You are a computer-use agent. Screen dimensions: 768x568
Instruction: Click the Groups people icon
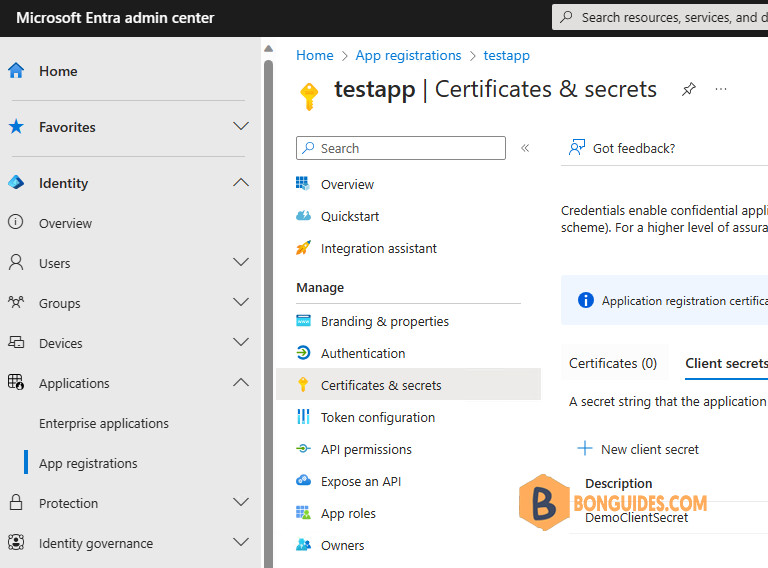16,302
